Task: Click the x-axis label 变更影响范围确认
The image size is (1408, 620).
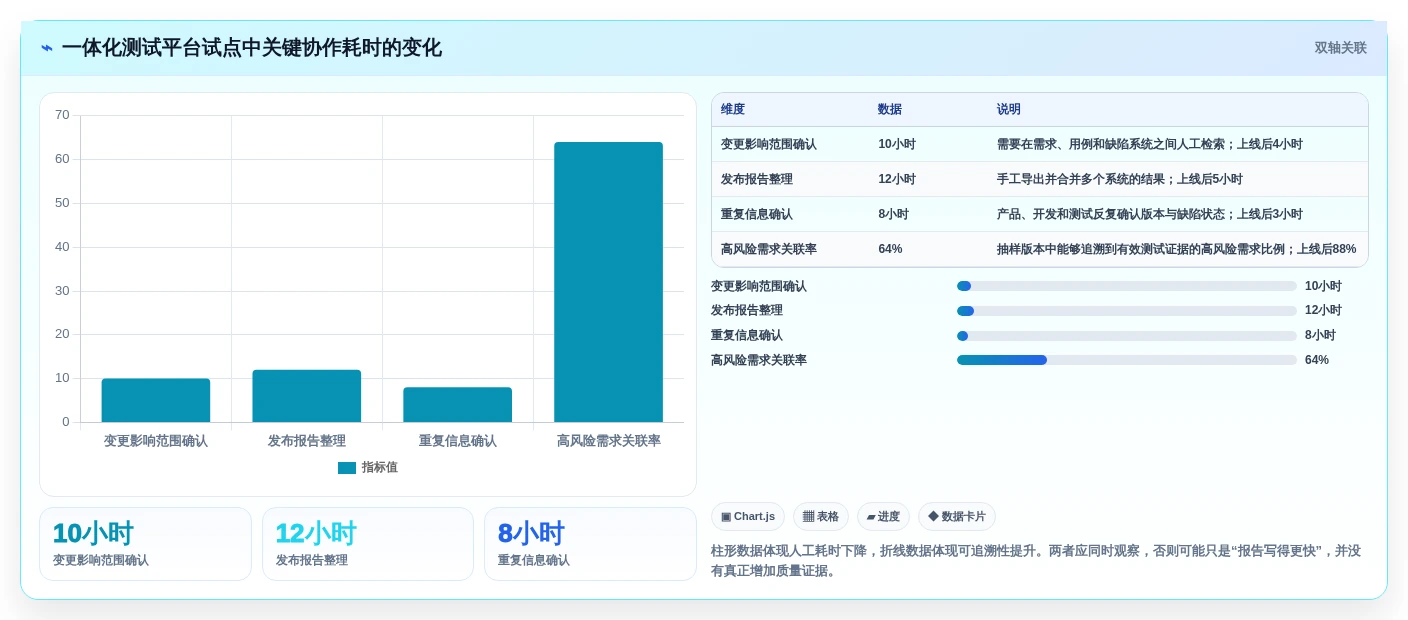Action: coord(156,441)
